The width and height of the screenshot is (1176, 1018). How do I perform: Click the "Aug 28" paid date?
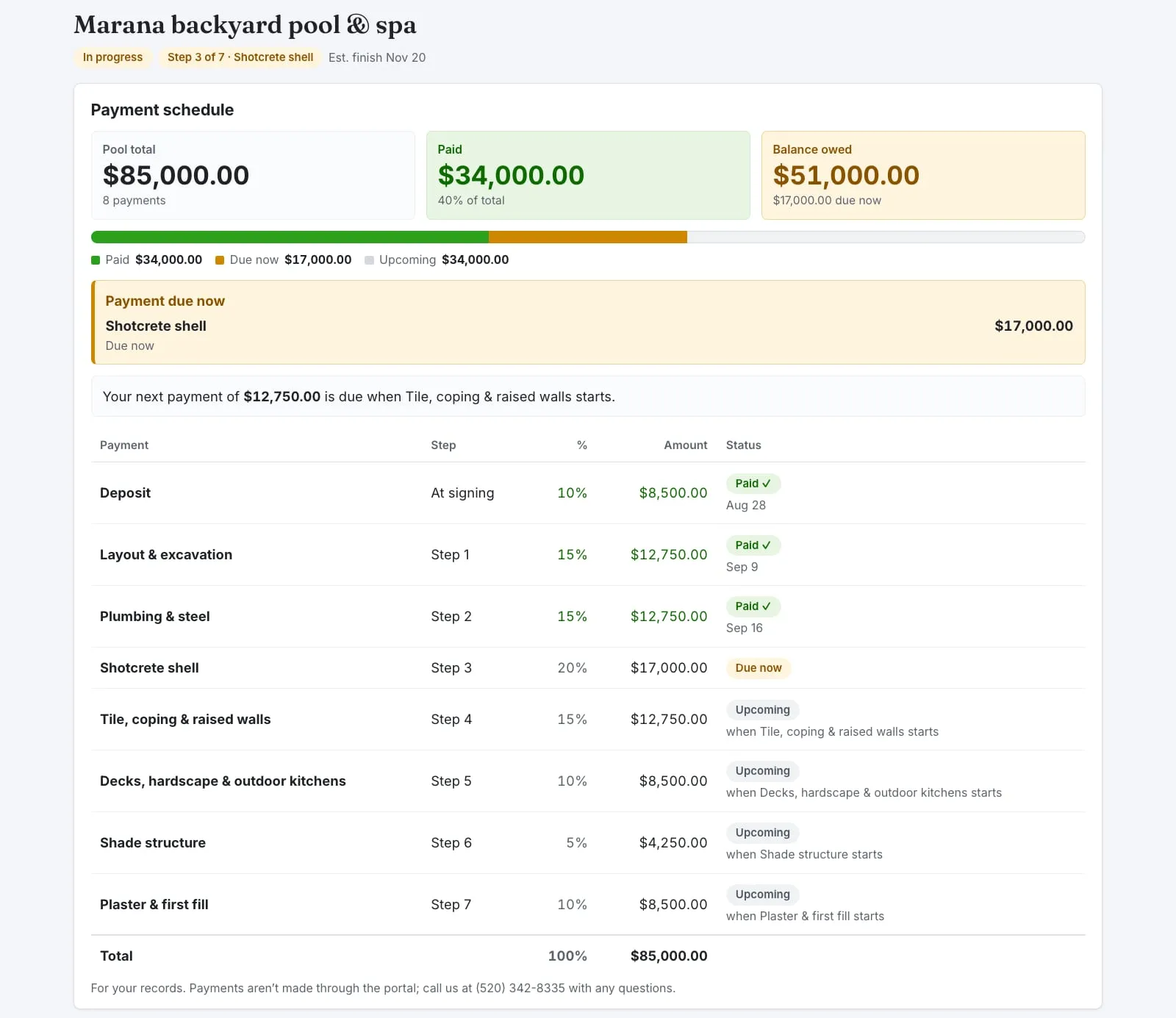[746, 506]
